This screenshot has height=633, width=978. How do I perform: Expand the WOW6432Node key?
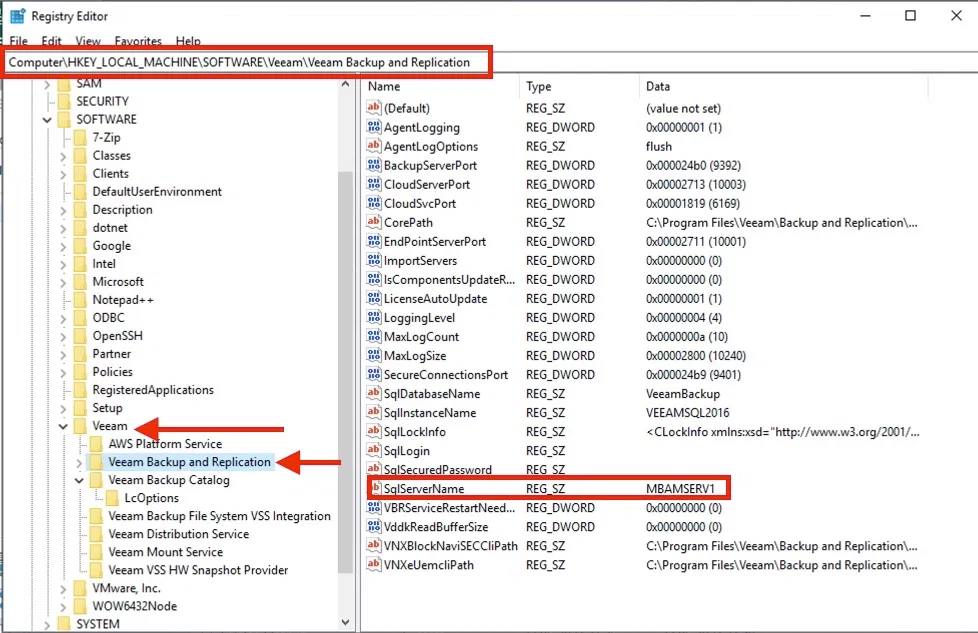(x=63, y=606)
